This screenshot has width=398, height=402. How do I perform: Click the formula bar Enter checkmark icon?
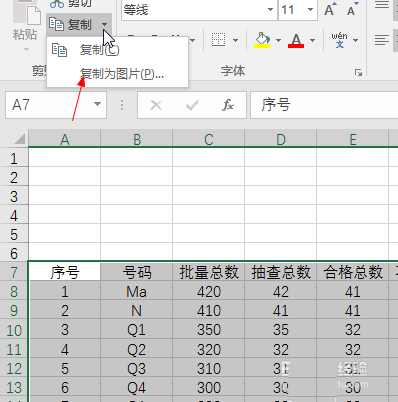(192, 105)
